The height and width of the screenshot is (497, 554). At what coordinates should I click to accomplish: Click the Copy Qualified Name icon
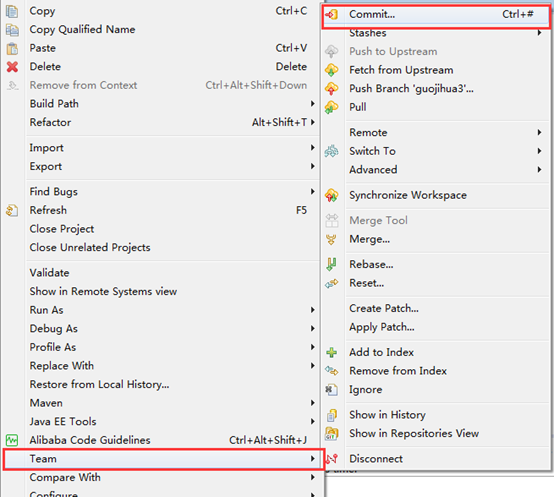pos(12,30)
